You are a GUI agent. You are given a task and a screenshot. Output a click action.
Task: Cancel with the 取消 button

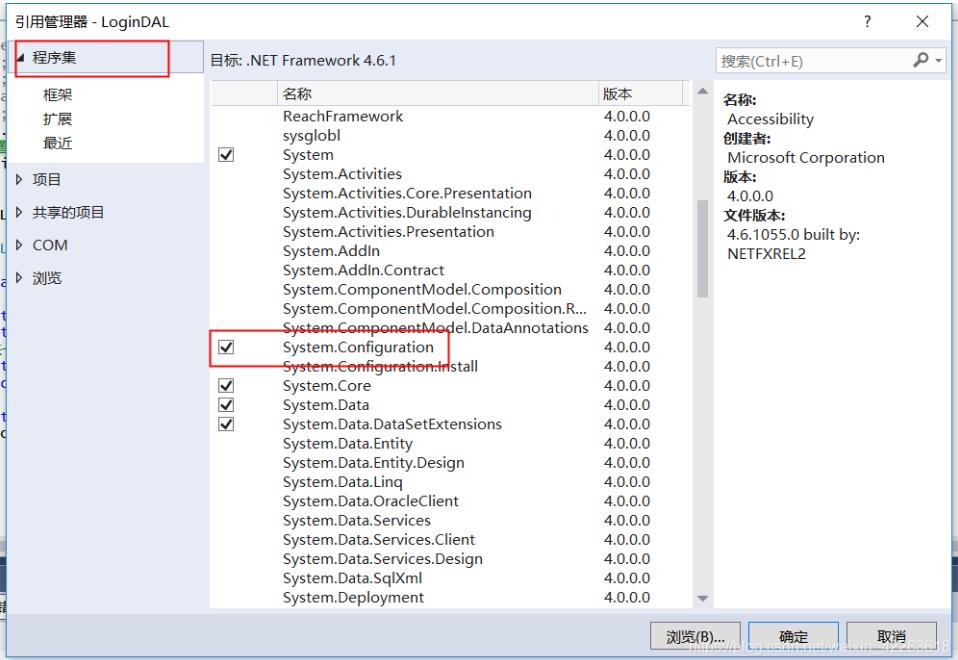(x=891, y=637)
